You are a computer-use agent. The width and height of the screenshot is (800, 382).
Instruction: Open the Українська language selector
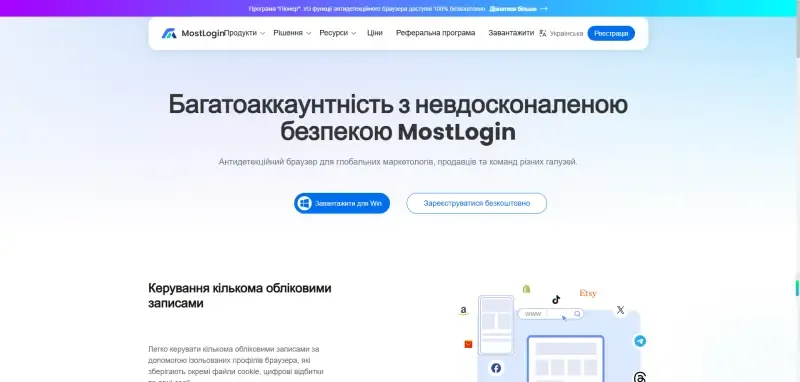click(x=566, y=34)
